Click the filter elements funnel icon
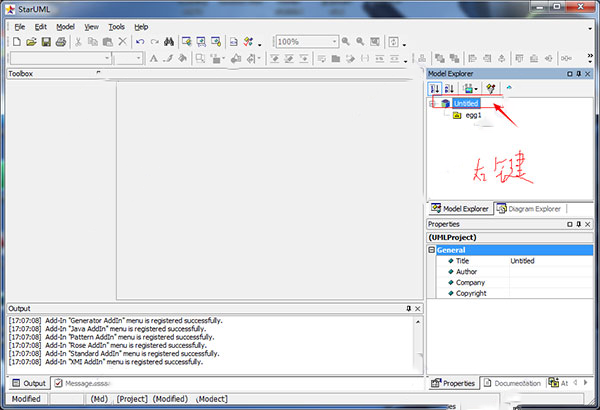This screenshot has width=600, height=410. [x=491, y=89]
